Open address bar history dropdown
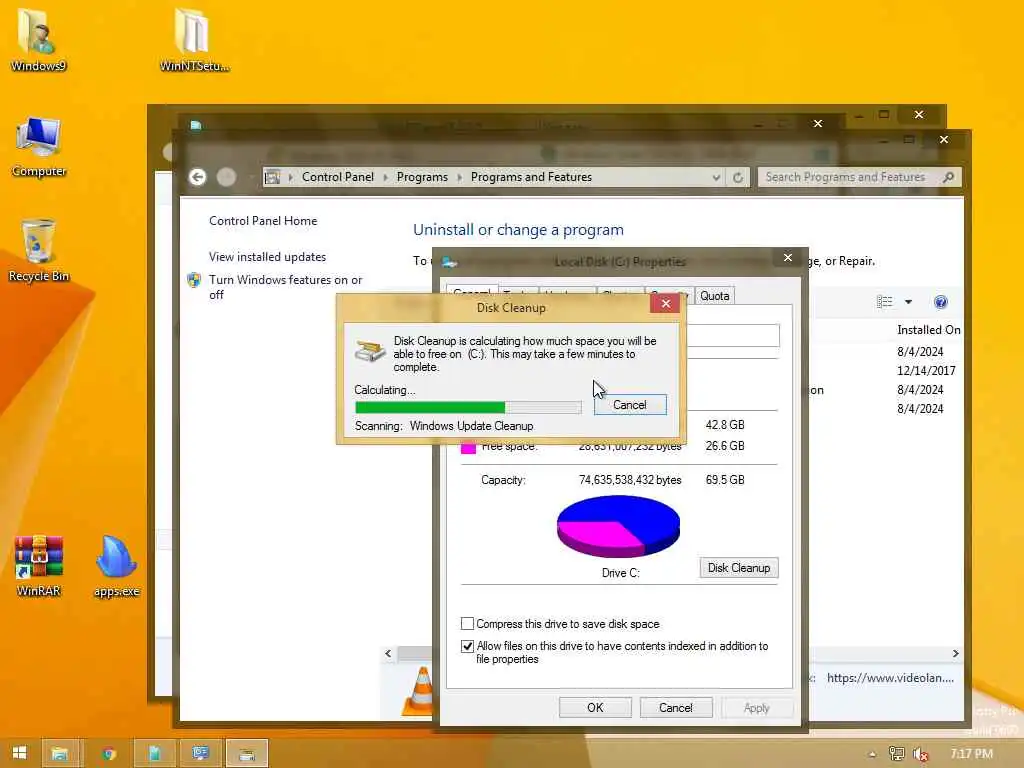The width and height of the screenshot is (1024, 768). pos(716,177)
